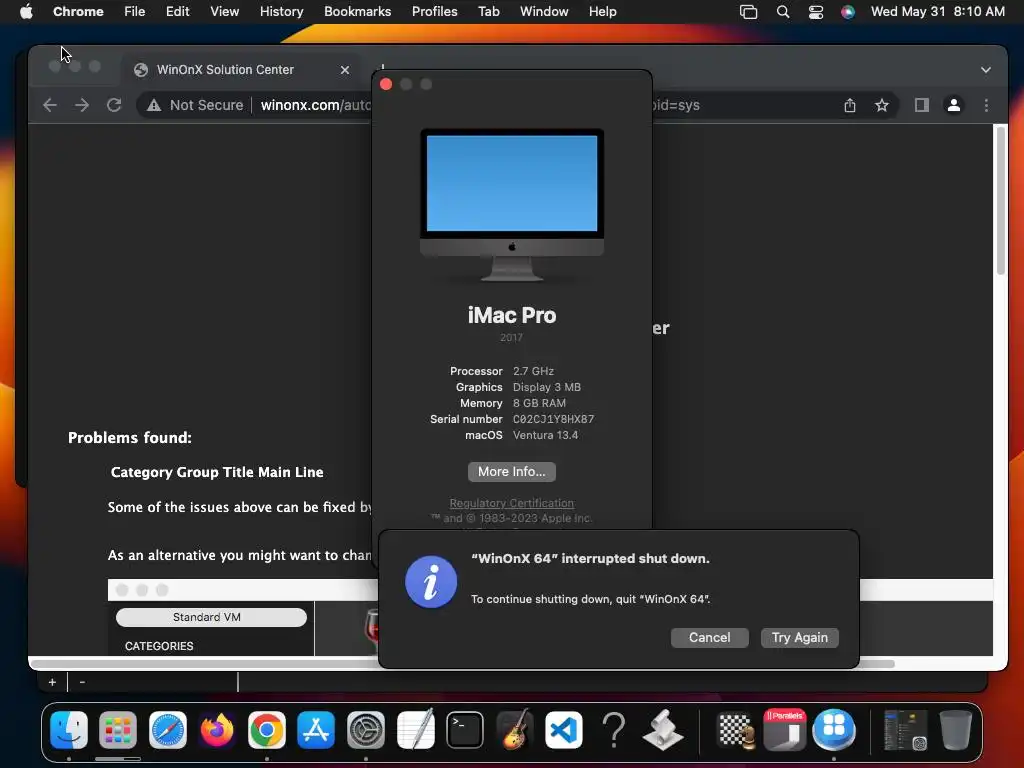This screenshot has width=1024, height=768.
Task: Toggle Chrome's side panel
Action: tap(921, 105)
